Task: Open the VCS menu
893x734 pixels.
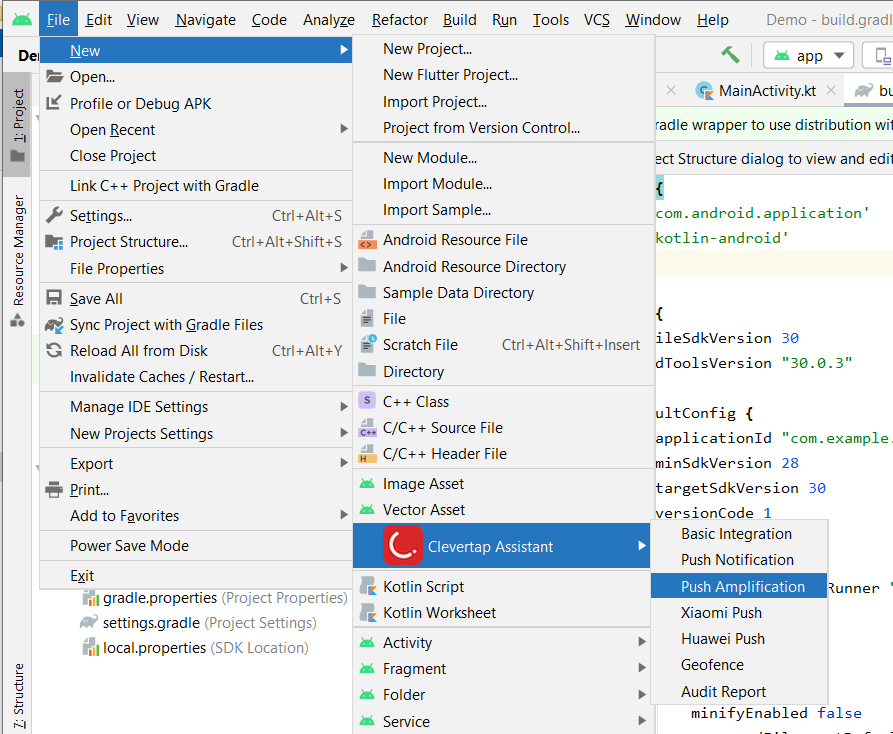Action: point(596,20)
